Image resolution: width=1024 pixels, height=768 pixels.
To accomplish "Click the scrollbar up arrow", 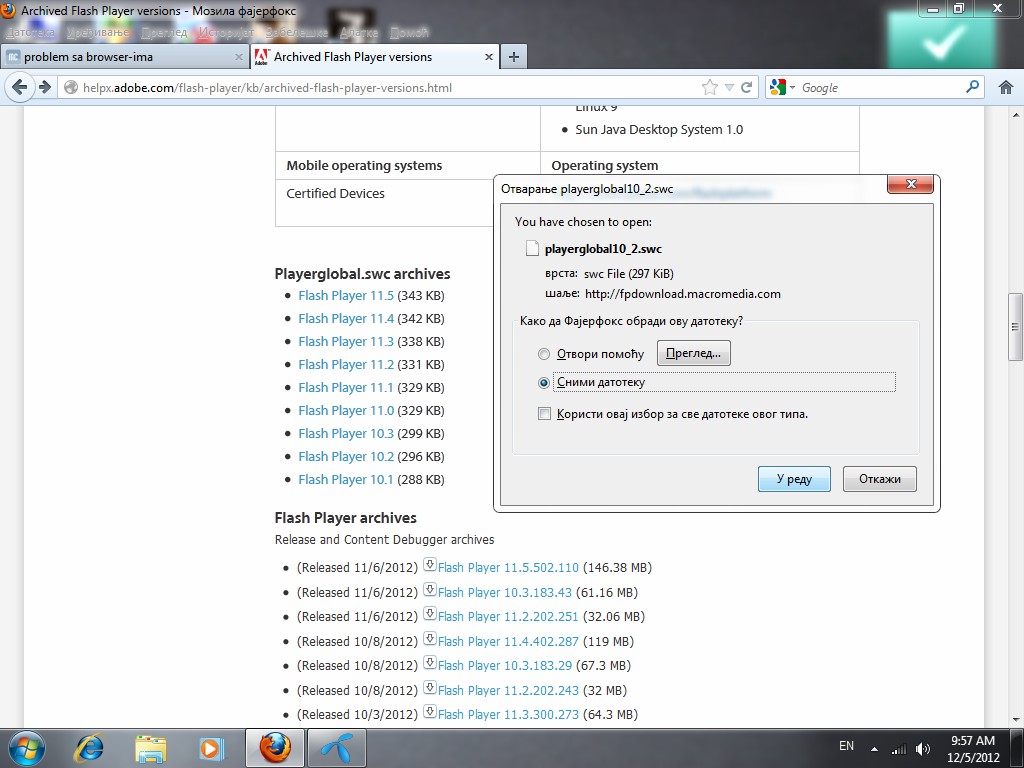I will pyautogui.click(x=1016, y=115).
